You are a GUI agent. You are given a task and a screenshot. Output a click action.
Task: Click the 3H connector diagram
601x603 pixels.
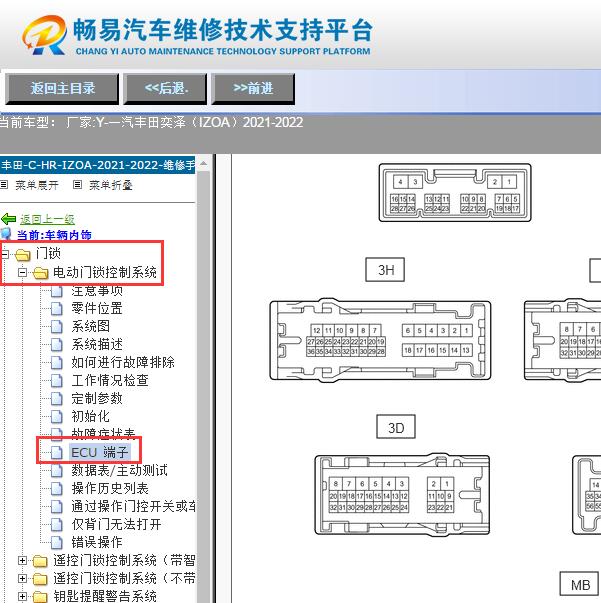coord(380,340)
